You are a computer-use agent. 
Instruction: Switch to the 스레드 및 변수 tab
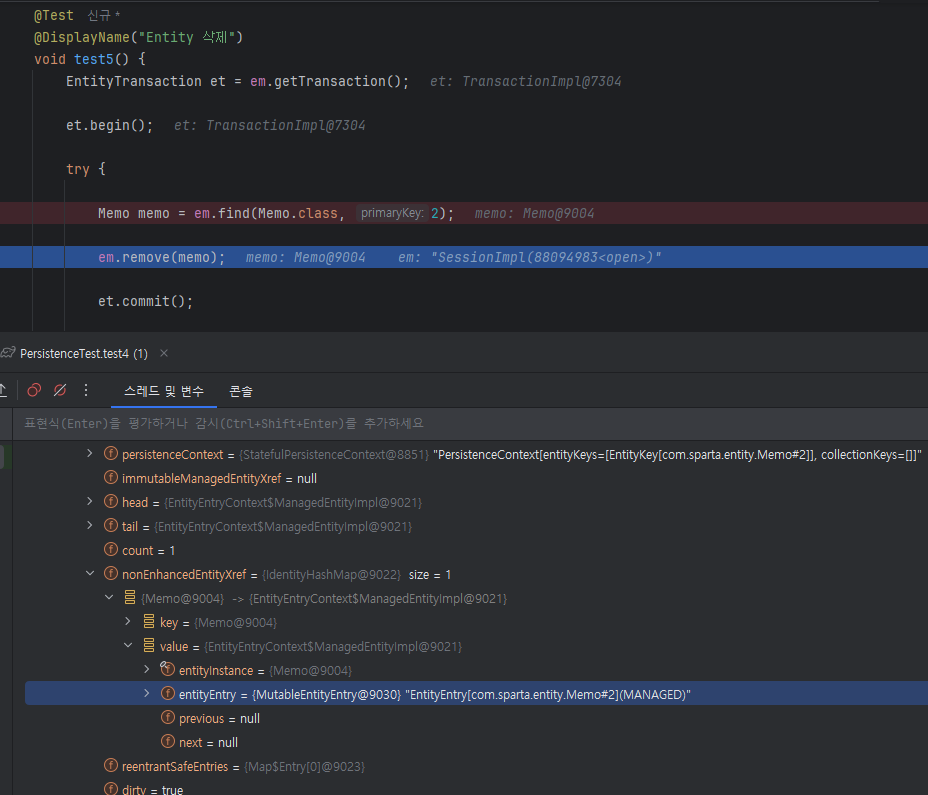tap(164, 391)
